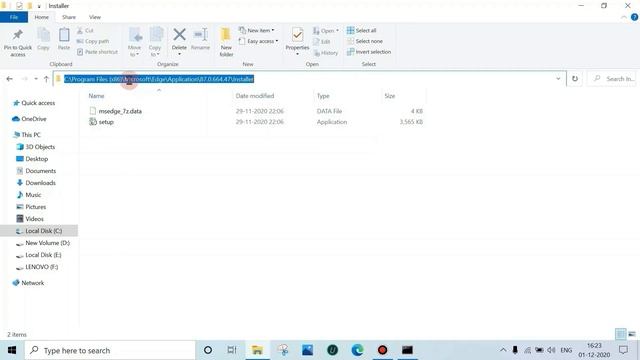Screen dimensions: 640x360
Task: Open Pictures in navigation pane
Action: [x=31, y=207]
